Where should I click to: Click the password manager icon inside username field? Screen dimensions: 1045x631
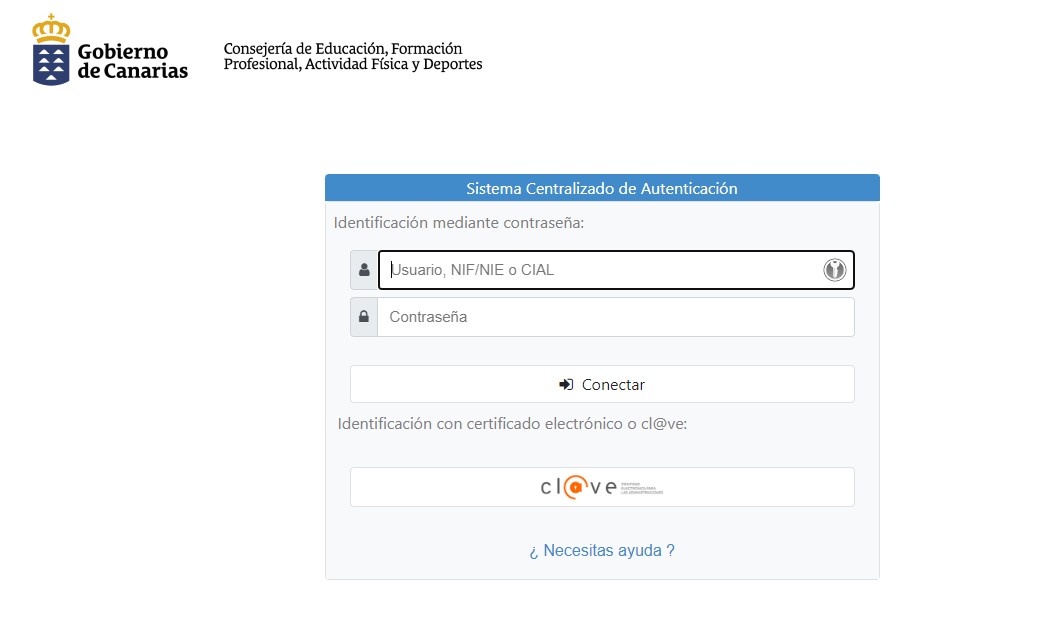pyautogui.click(x=834, y=270)
